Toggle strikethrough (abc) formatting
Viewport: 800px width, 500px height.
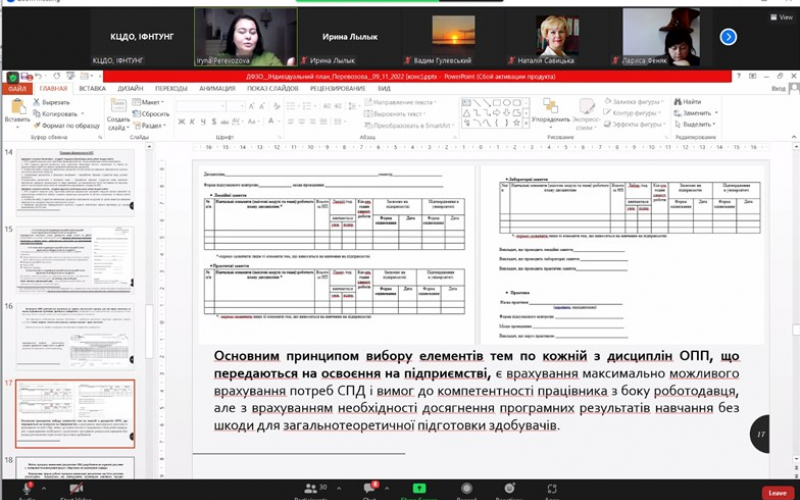[226, 121]
